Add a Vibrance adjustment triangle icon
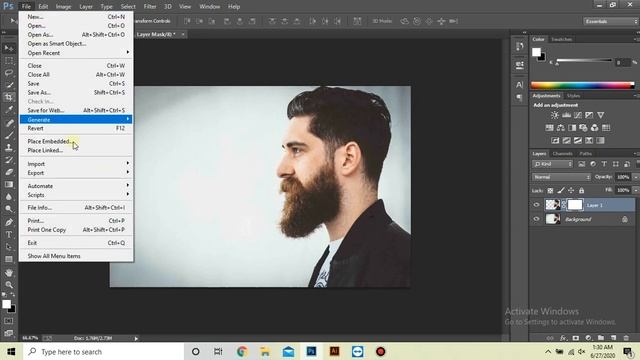This screenshot has height=360, width=640. coord(600,116)
